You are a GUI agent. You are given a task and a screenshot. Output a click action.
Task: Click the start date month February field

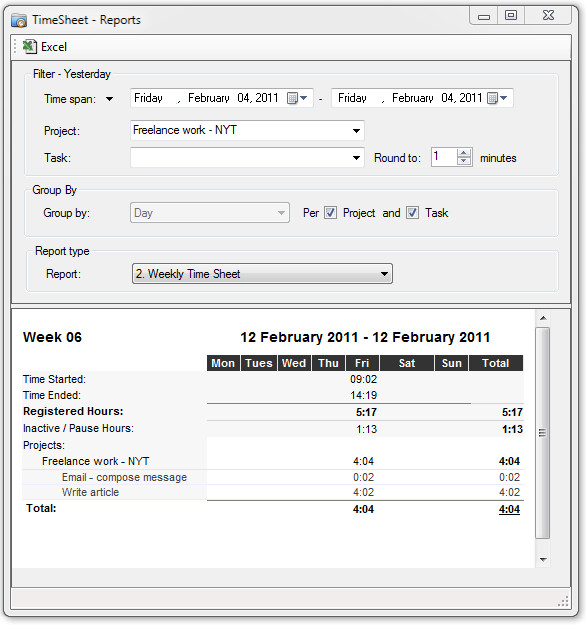click(209, 98)
